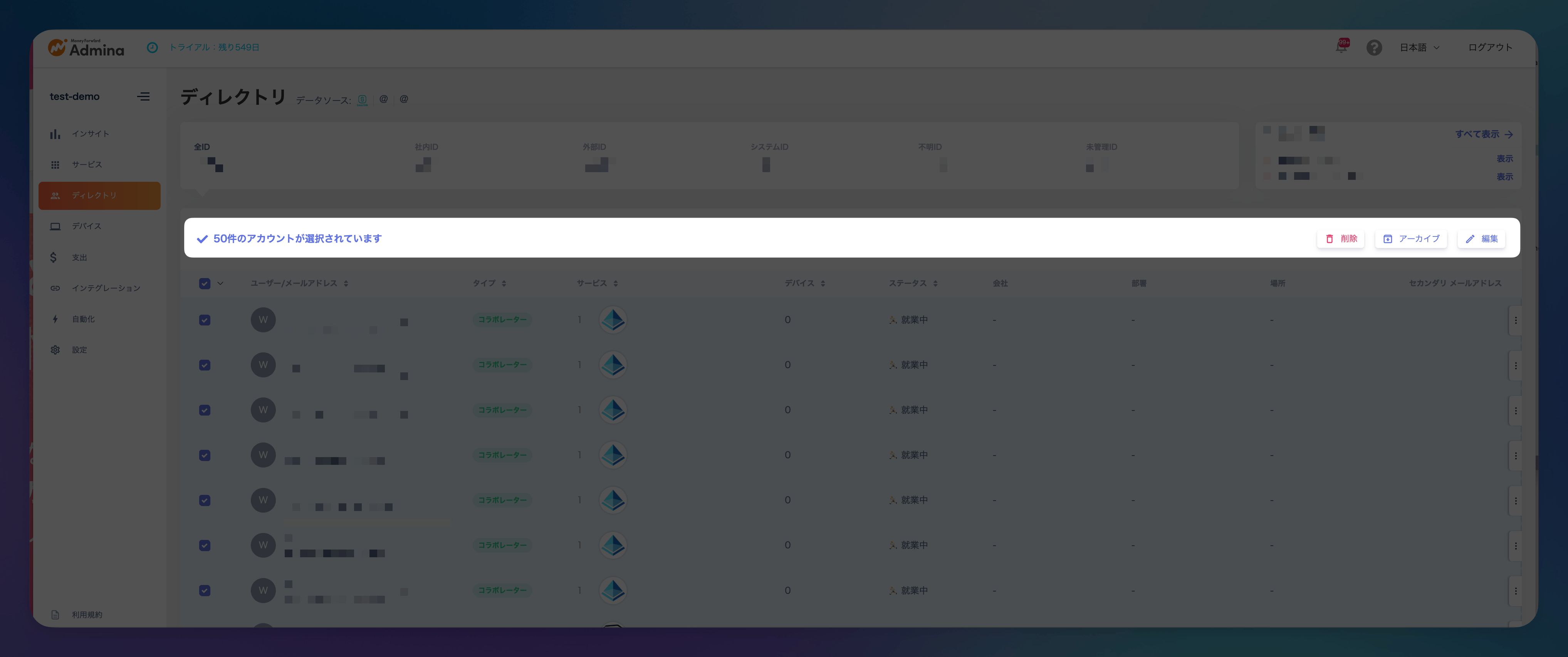
Task: Click the third @ data source icon
Action: [404, 99]
